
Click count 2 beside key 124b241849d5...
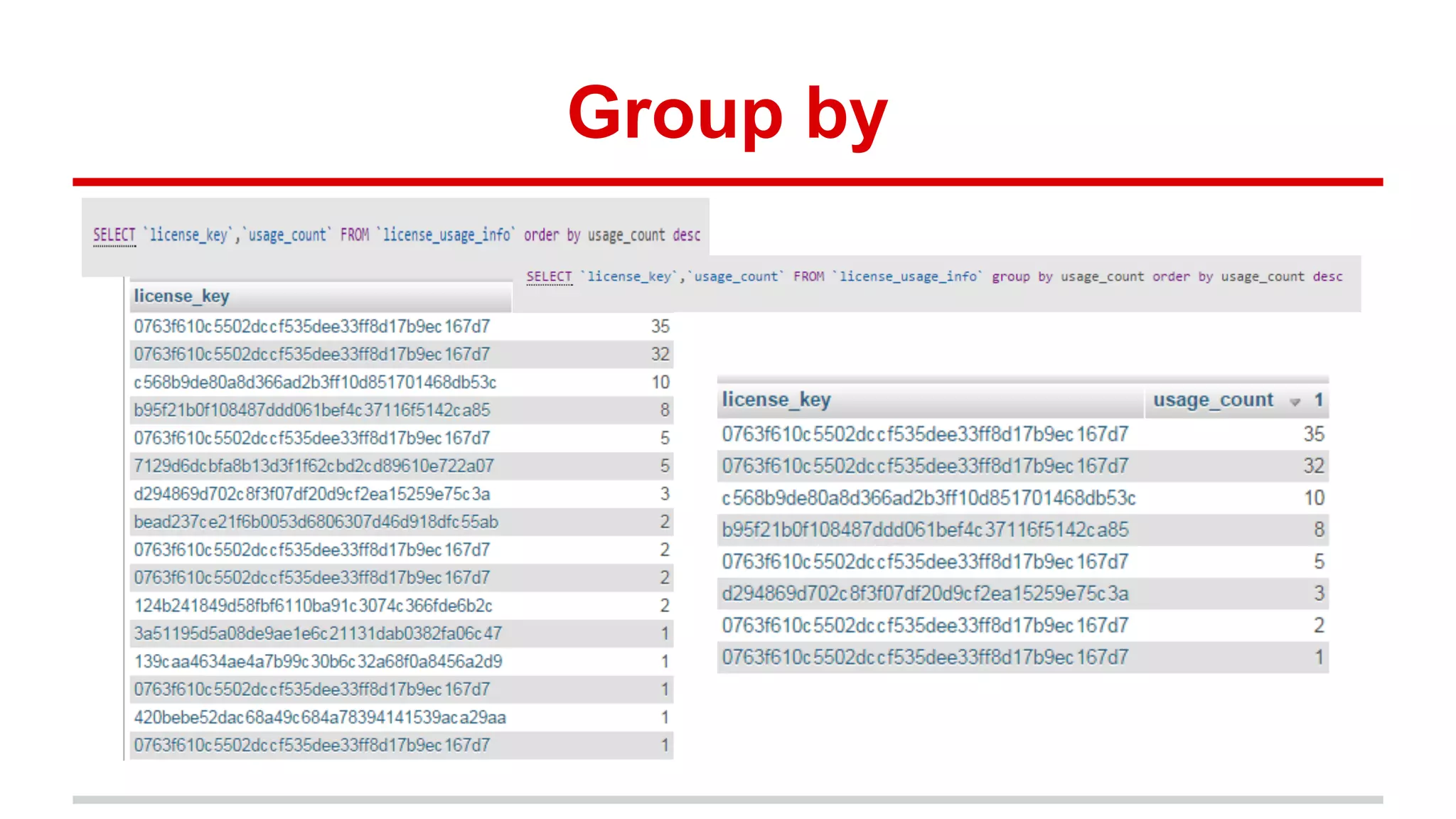click(665, 606)
